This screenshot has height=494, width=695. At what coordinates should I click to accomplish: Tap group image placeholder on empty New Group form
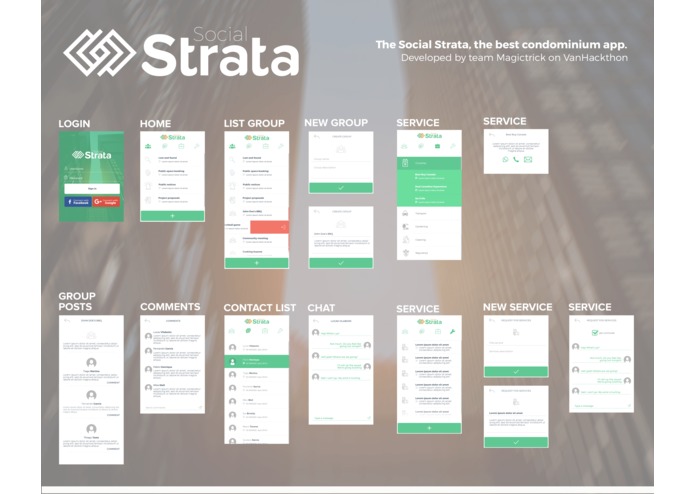(340, 149)
